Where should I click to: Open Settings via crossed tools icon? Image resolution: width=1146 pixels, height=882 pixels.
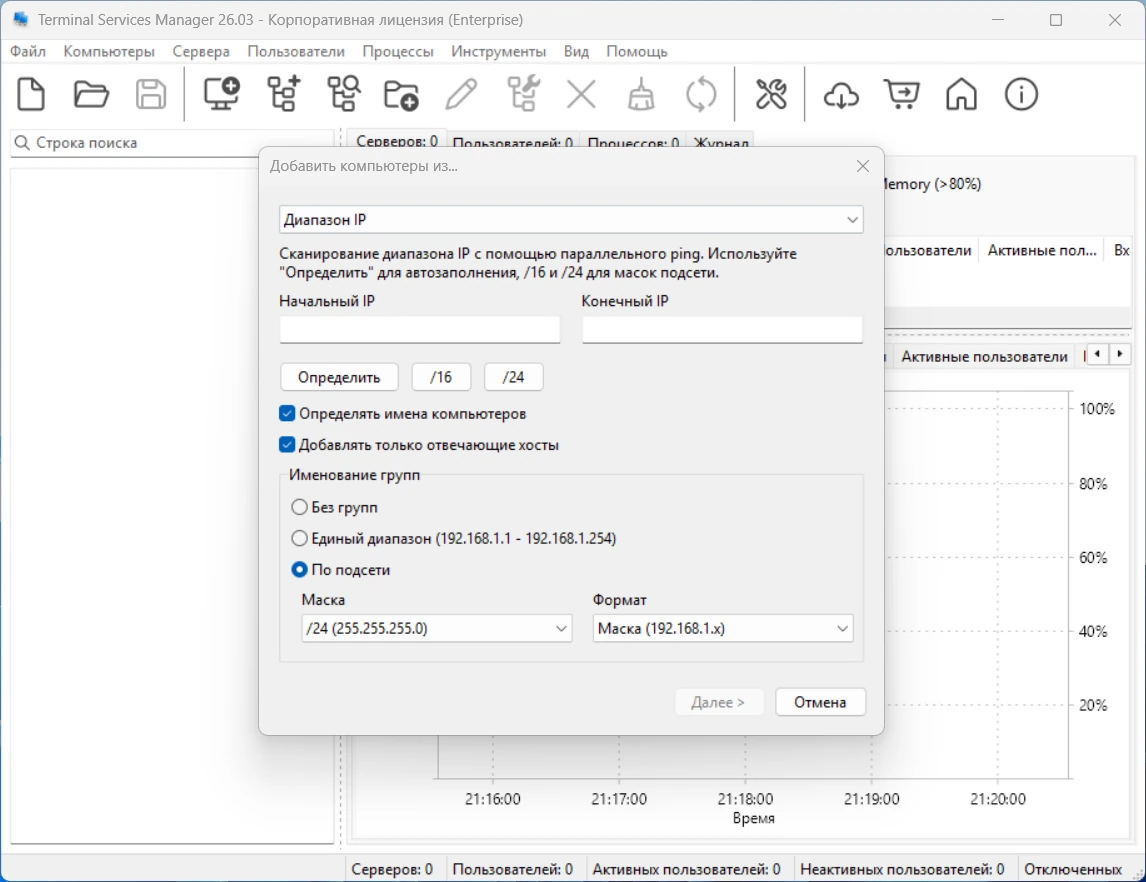771,94
